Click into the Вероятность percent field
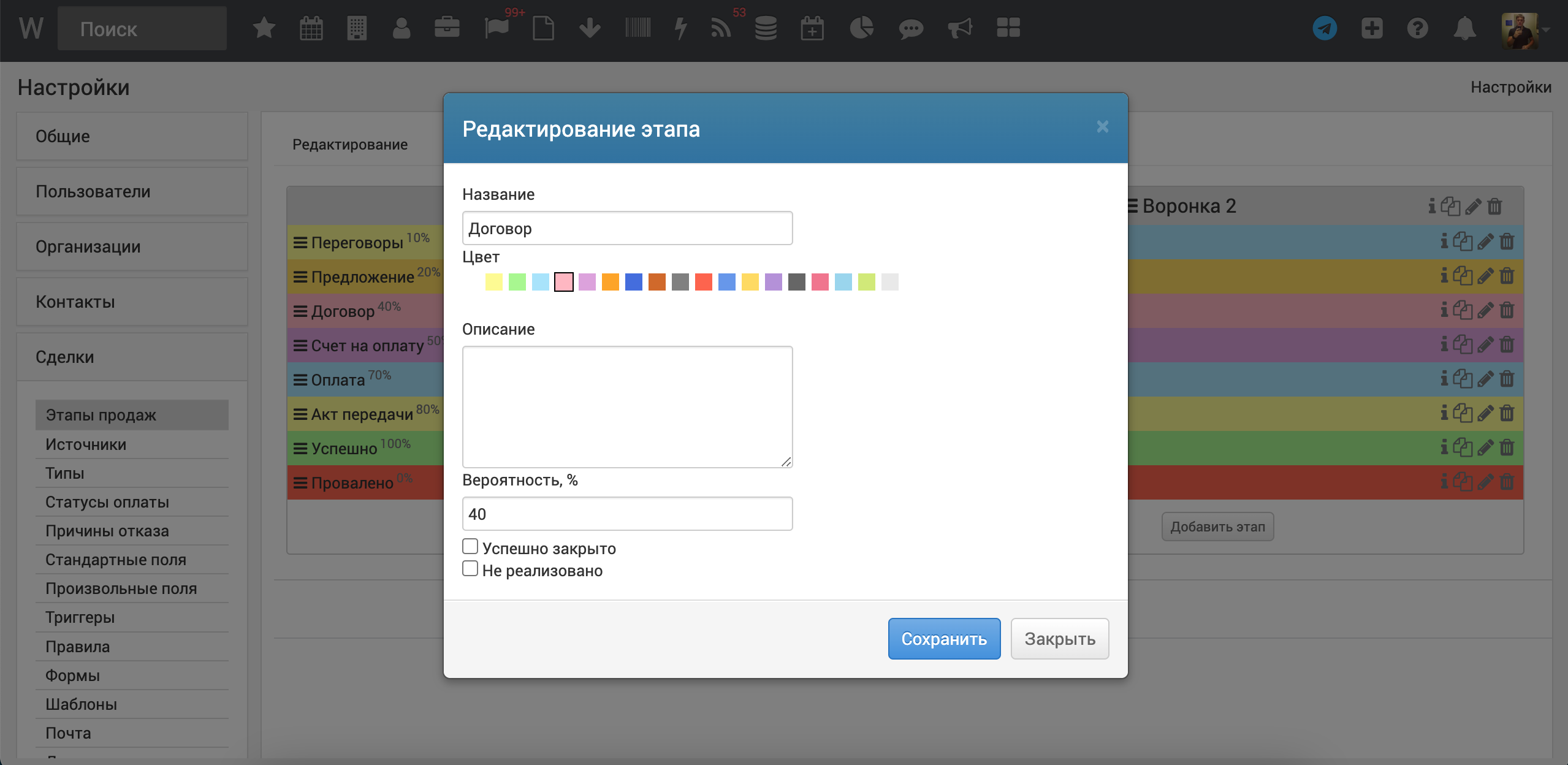The width and height of the screenshot is (1568, 765). [626, 514]
